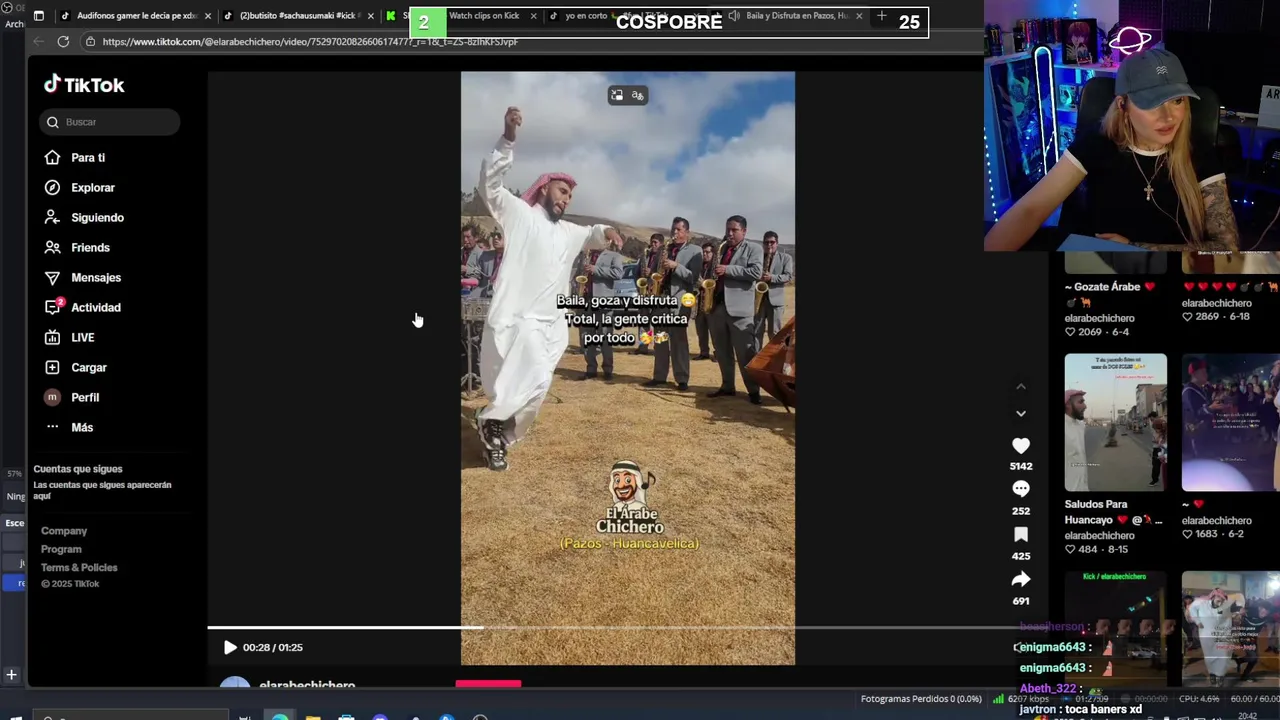Viewport: 1280px width, 720px height.
Task: Go to Siguiendo in the sidebar
Action: [97, 218]
